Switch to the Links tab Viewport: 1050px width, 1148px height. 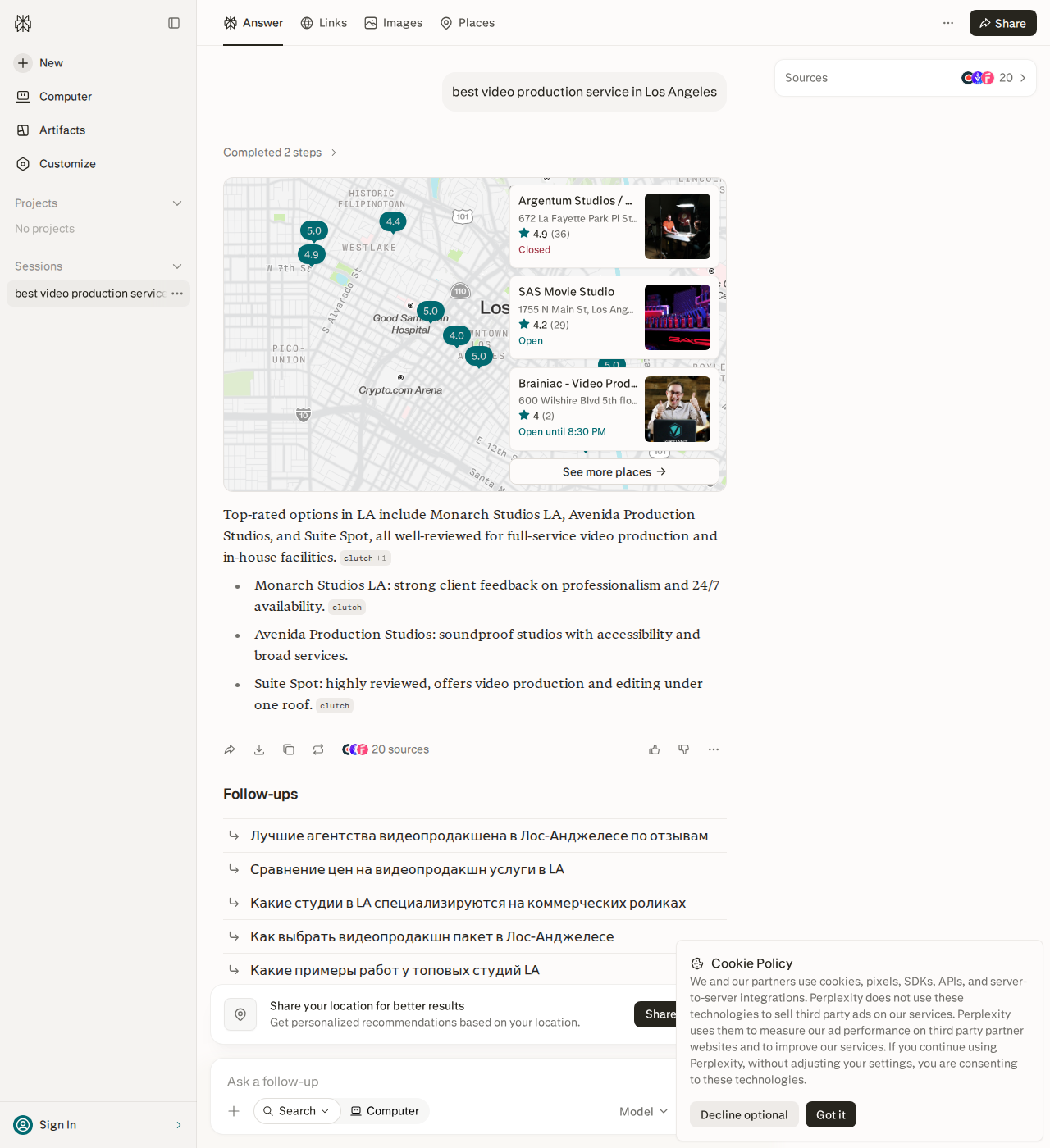324,23
